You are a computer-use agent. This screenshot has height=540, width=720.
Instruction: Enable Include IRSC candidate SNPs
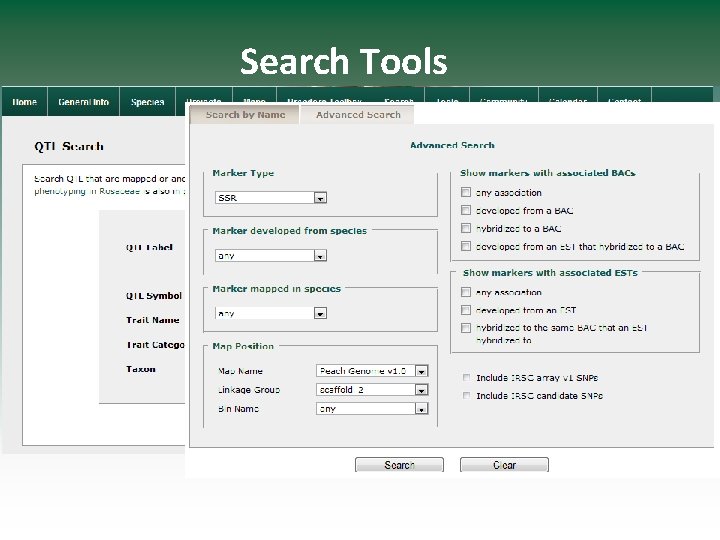point(466,395)
